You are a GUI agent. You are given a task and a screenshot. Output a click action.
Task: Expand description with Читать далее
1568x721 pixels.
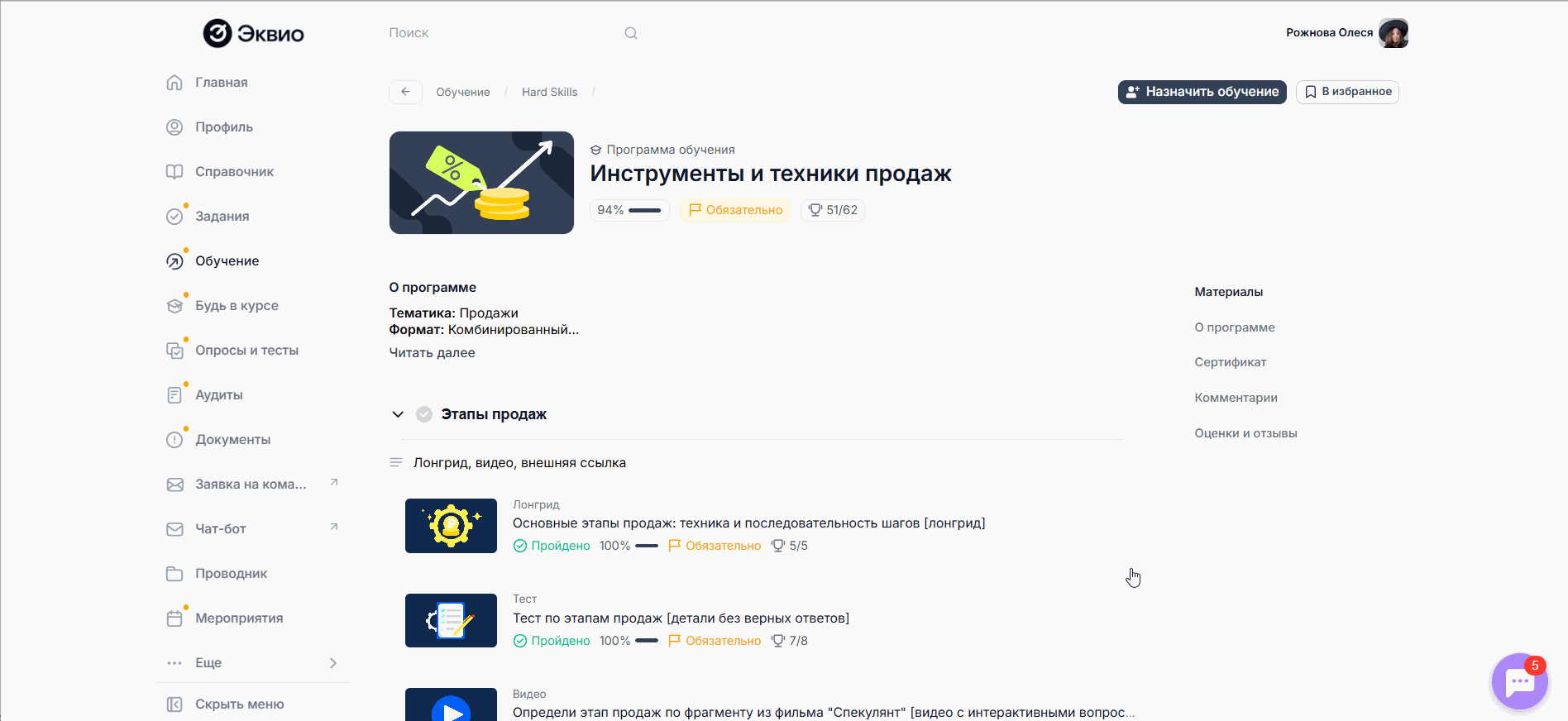433,353
